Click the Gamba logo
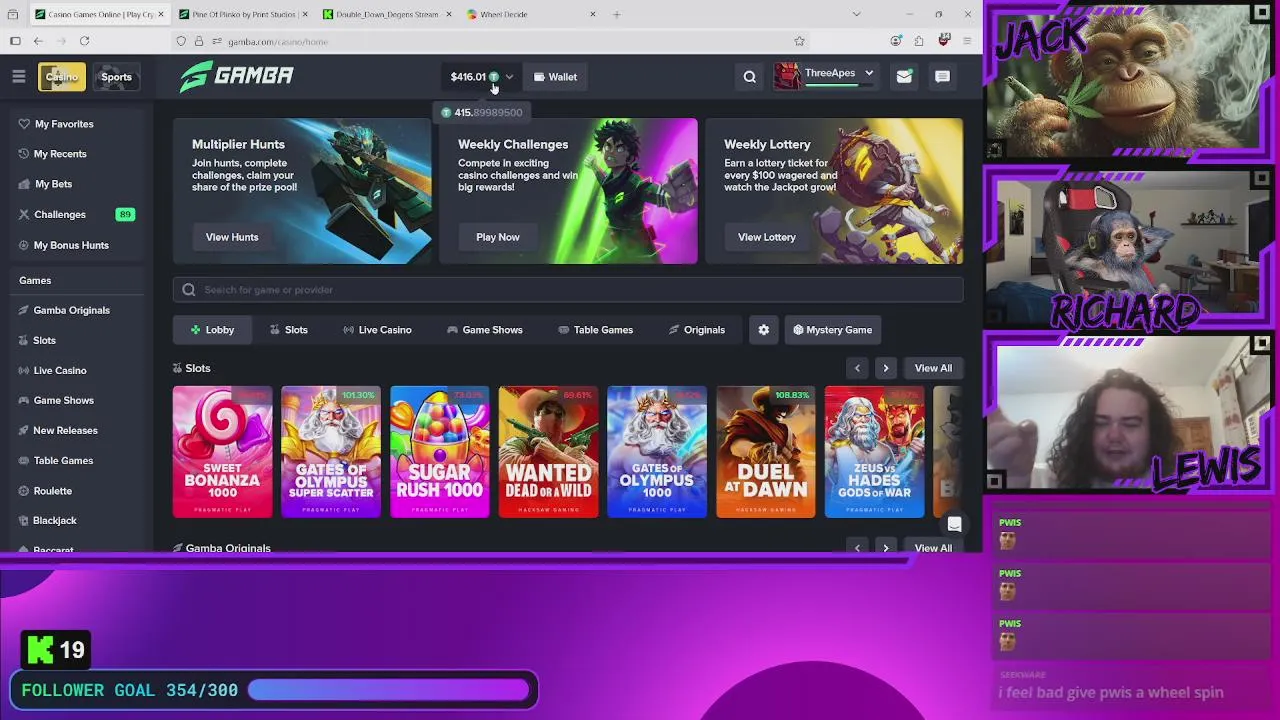This screenshot has height=720, width=1280. 237,76
